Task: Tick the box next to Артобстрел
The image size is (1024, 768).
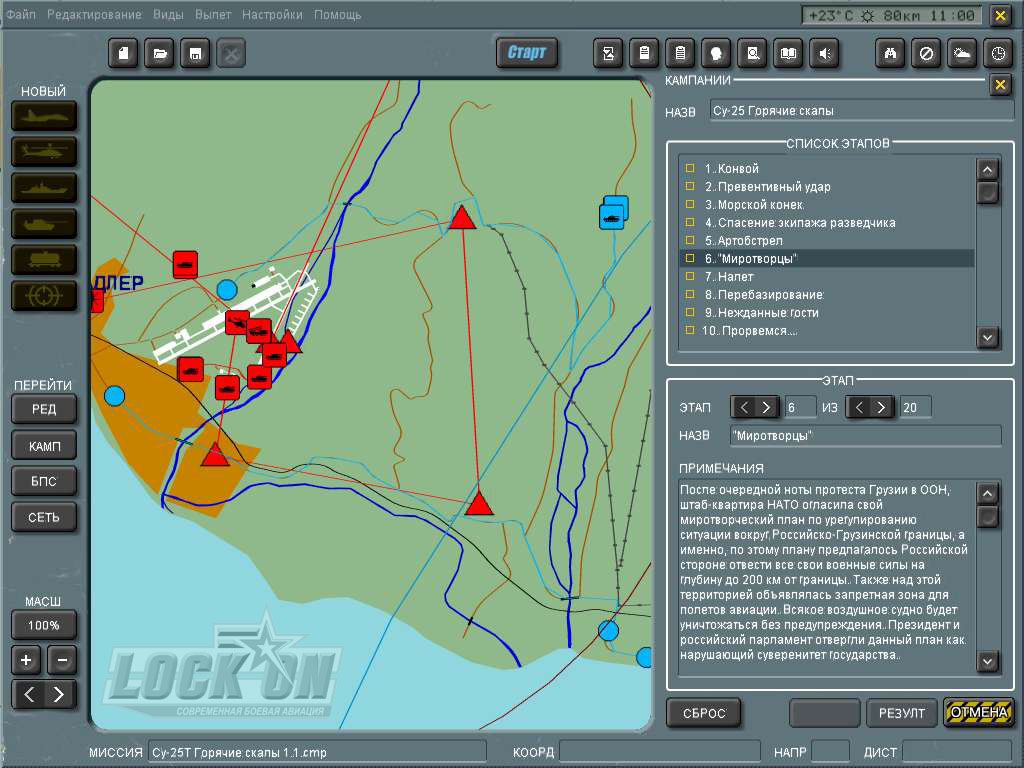Action: click(x=690, y=241)
